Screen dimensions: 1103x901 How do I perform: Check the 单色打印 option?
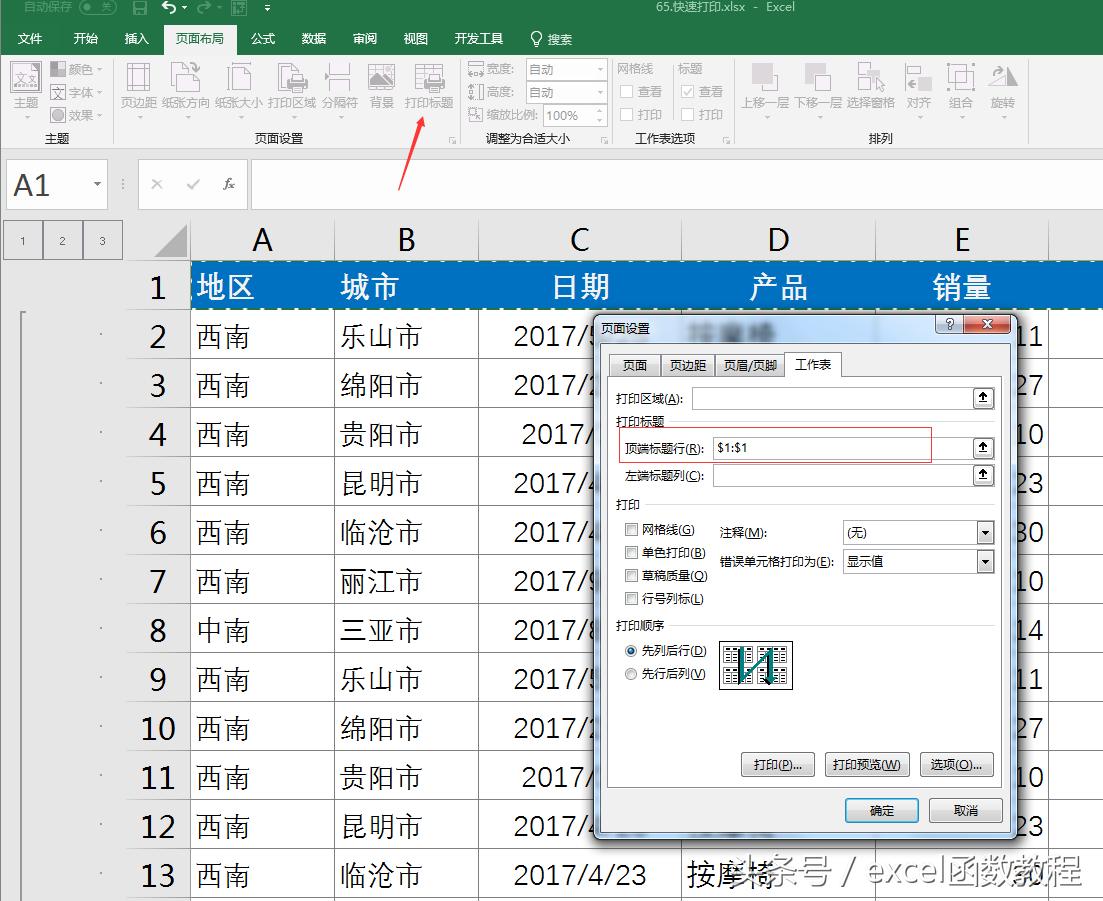point(630,552)
